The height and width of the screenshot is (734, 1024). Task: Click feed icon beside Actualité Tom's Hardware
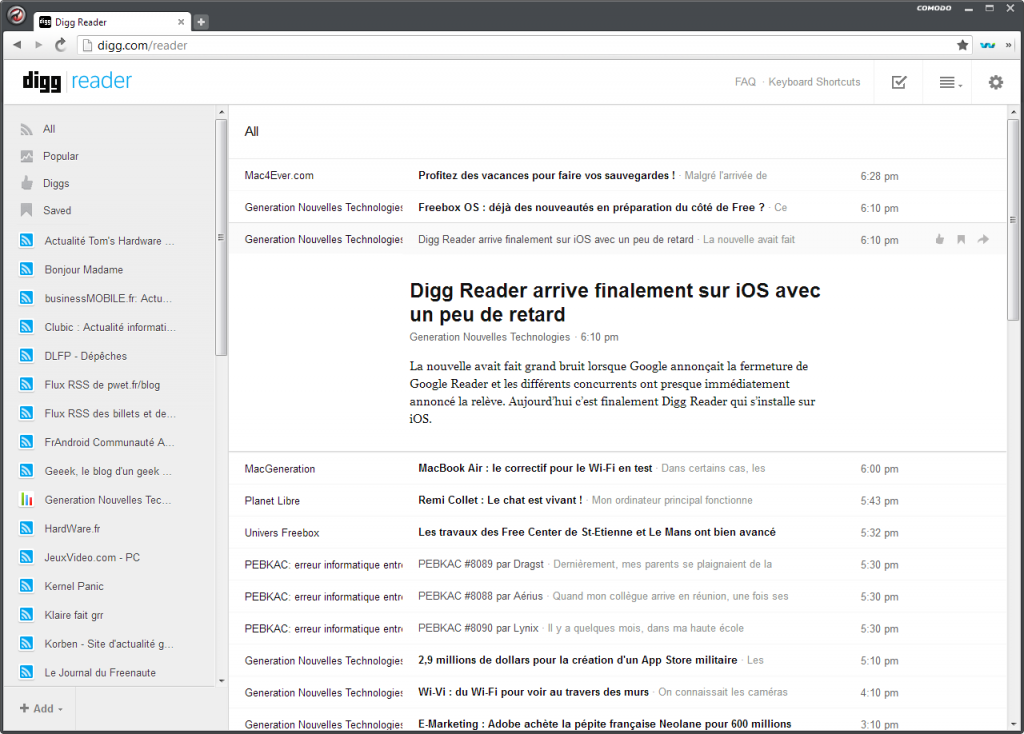pos(27,240)
